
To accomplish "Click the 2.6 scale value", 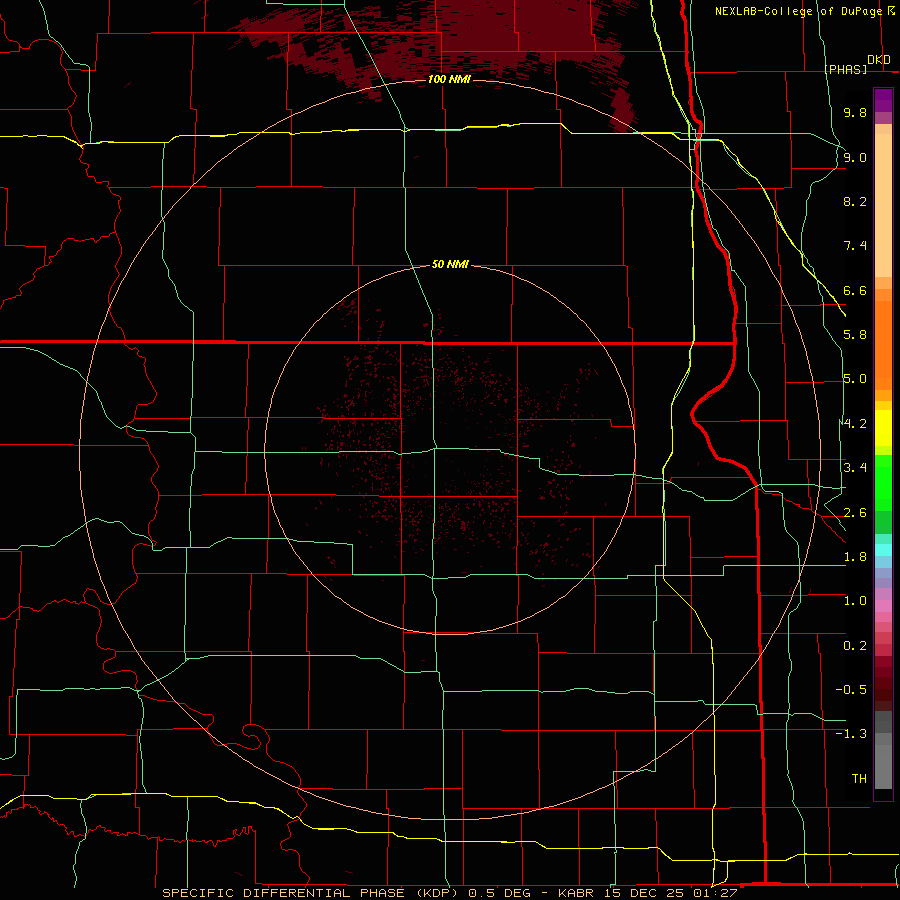I will pos(855,513).
